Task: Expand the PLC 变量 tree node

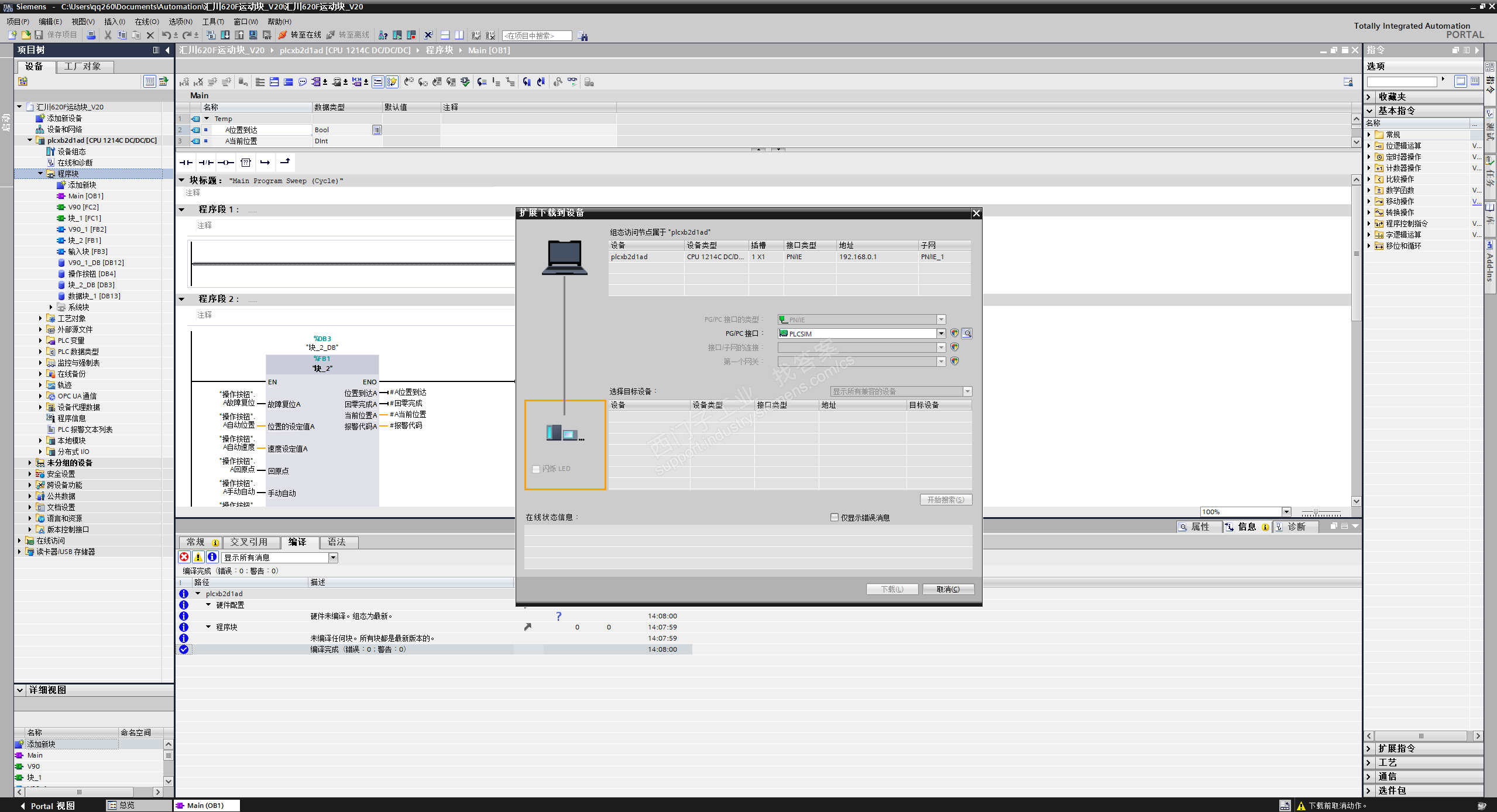Action: [x=40, y=340]
